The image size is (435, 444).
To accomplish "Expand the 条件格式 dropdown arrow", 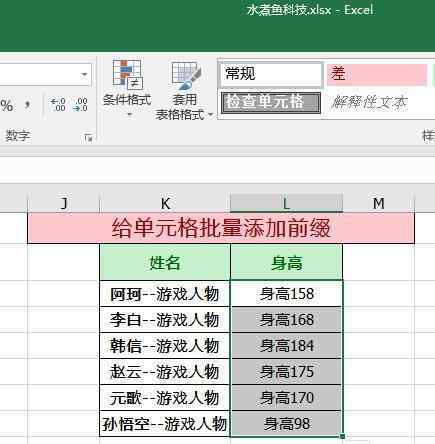I will tap(129, 115).
